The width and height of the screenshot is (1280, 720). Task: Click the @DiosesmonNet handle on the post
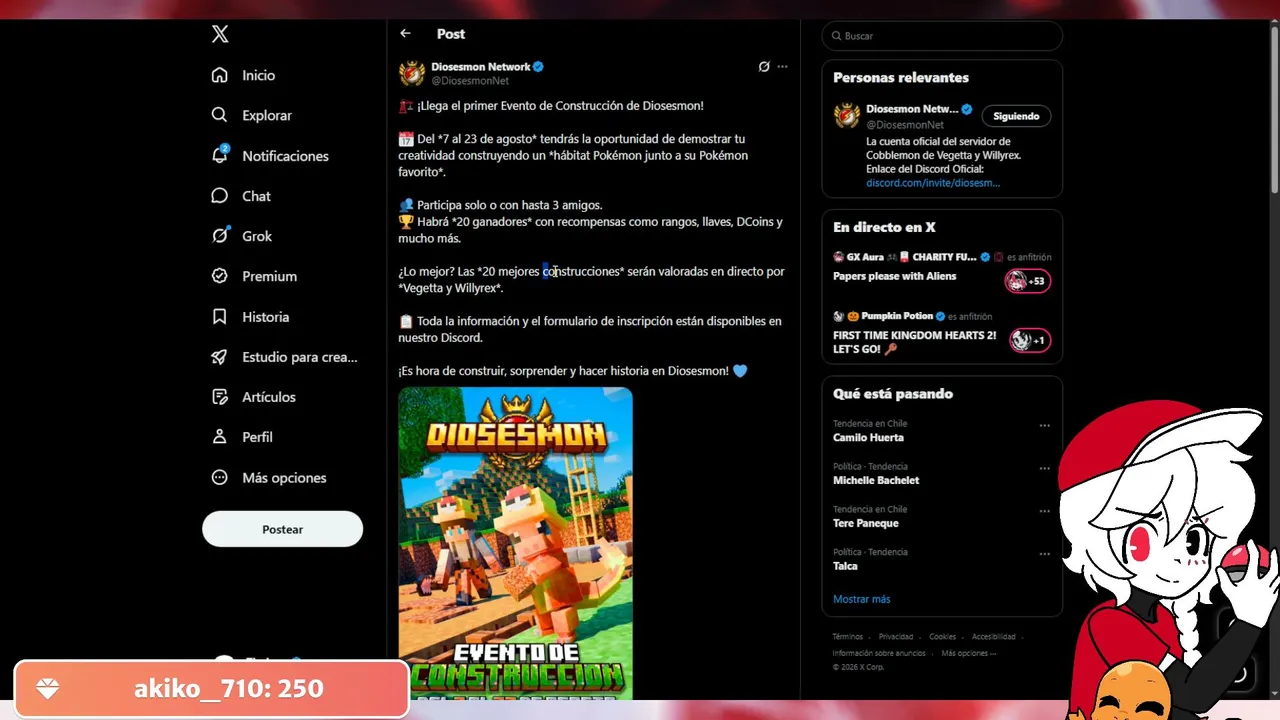470,81
